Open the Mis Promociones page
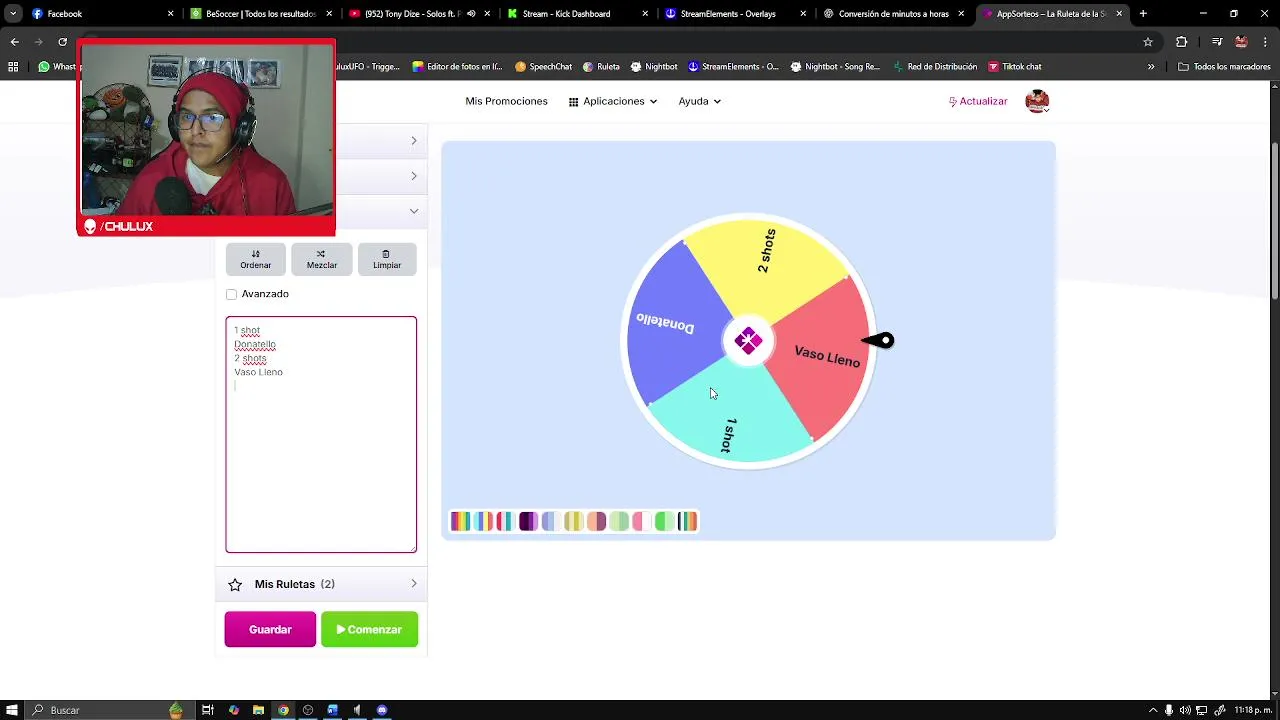Image resolution: width=1280 pixels, height=720 pixels. (506, 101)
